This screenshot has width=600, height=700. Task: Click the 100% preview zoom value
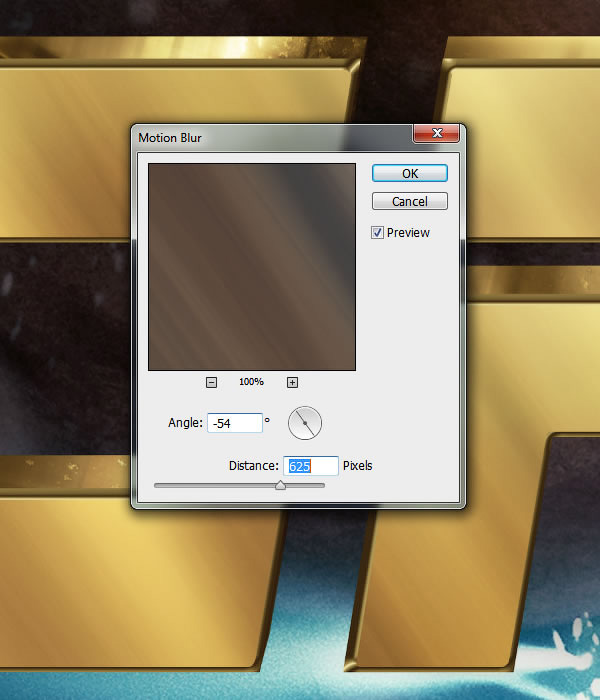click(x=251, y=382)
